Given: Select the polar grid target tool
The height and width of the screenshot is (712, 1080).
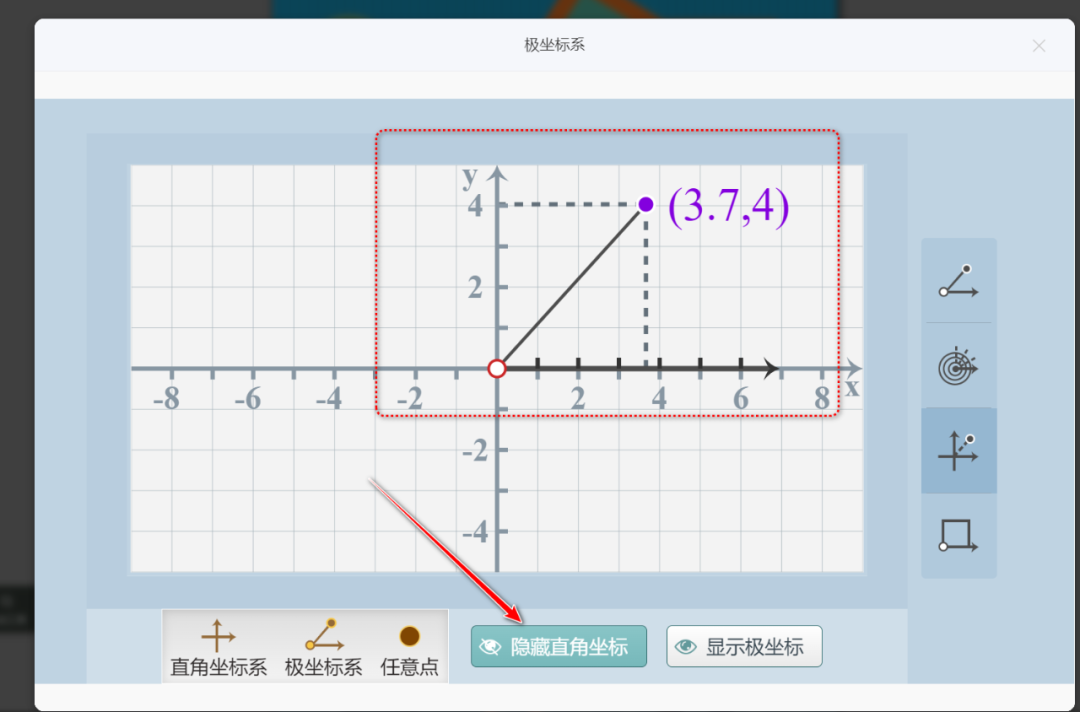Looking at the screenshot, I should click(958, 366).
